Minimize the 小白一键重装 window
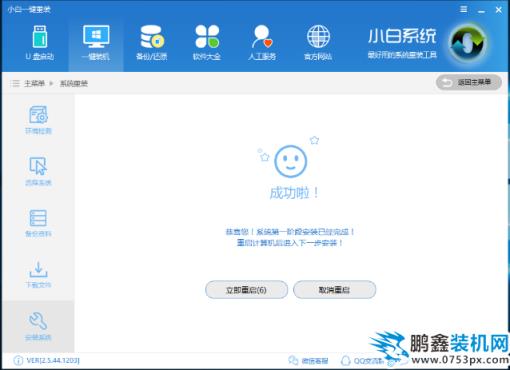Screen dimensions: 510x370 point(481,10)
